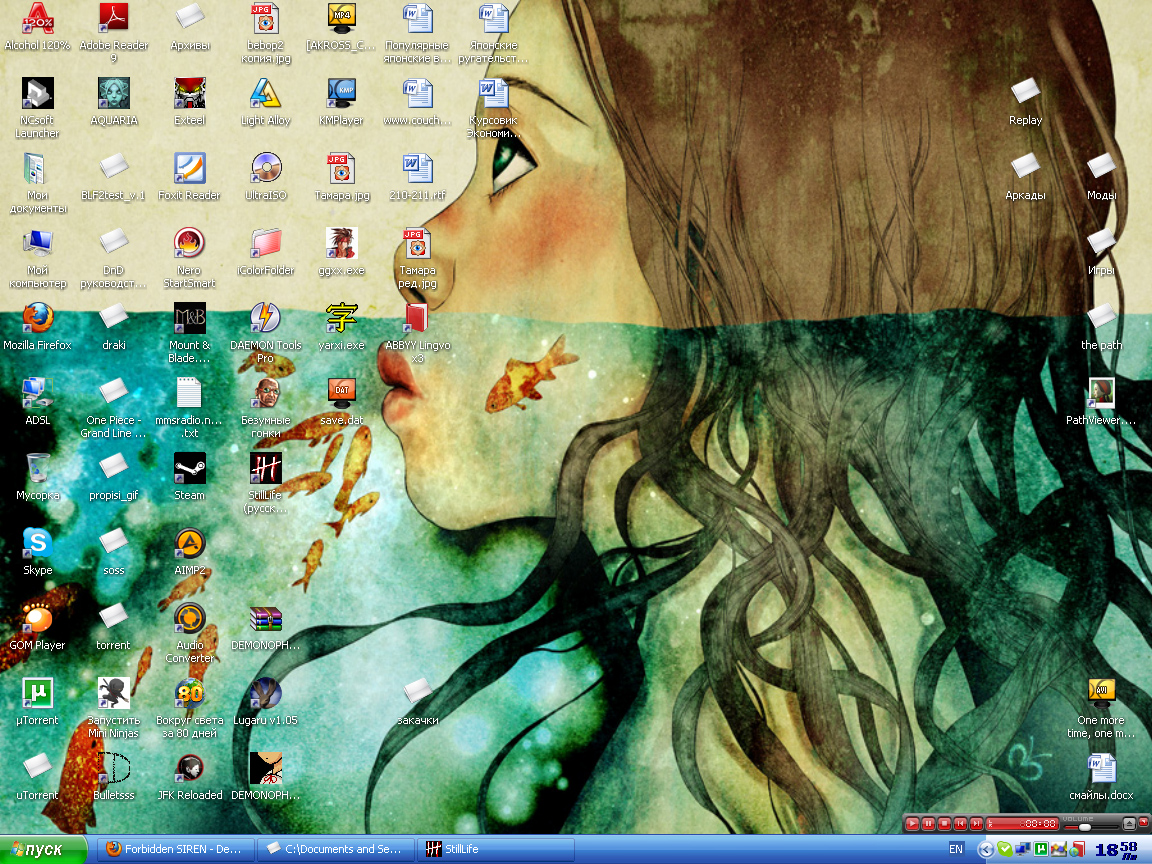
Task: Launch the Вокруг света за 80 дней game
Action: point(190,708)
